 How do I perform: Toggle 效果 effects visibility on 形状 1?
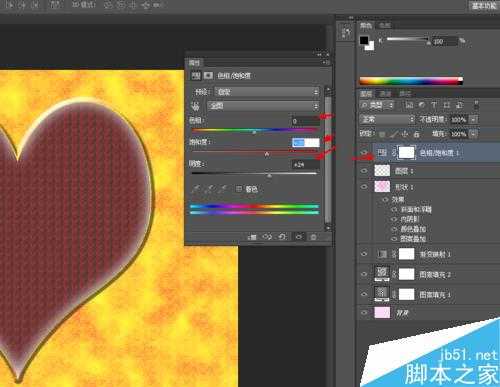click(386, 199)
